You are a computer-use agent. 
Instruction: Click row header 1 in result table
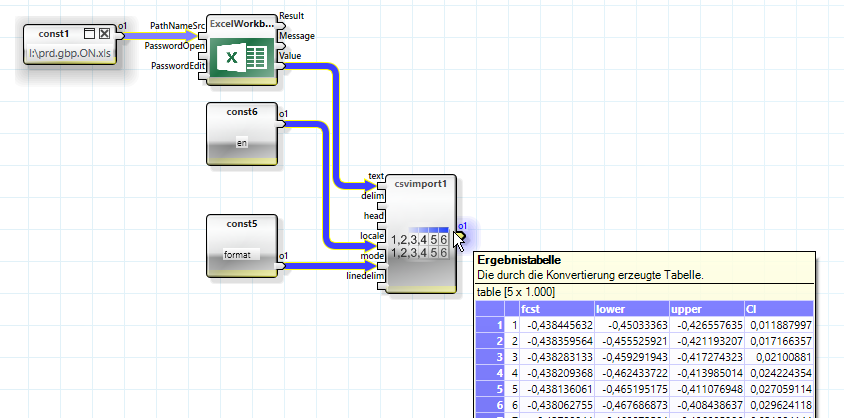[490, 325]
